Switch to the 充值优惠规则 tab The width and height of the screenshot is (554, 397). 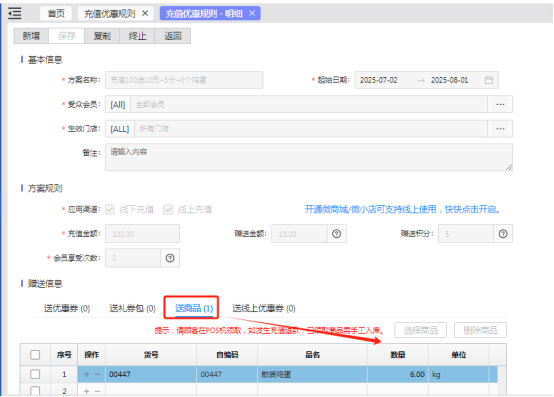(110, 13)
